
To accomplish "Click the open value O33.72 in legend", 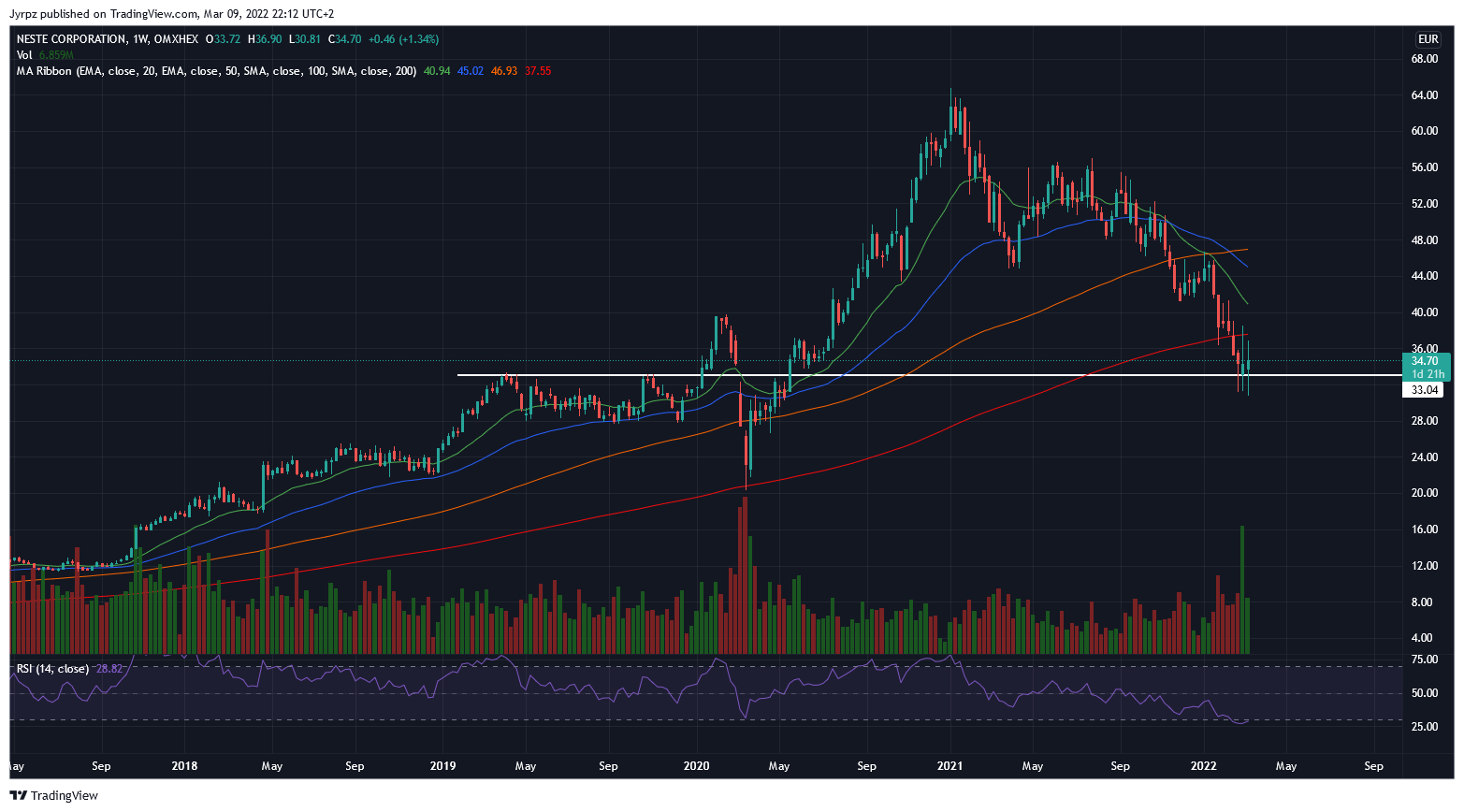I will pyautogui.click(x=225, y=39).
